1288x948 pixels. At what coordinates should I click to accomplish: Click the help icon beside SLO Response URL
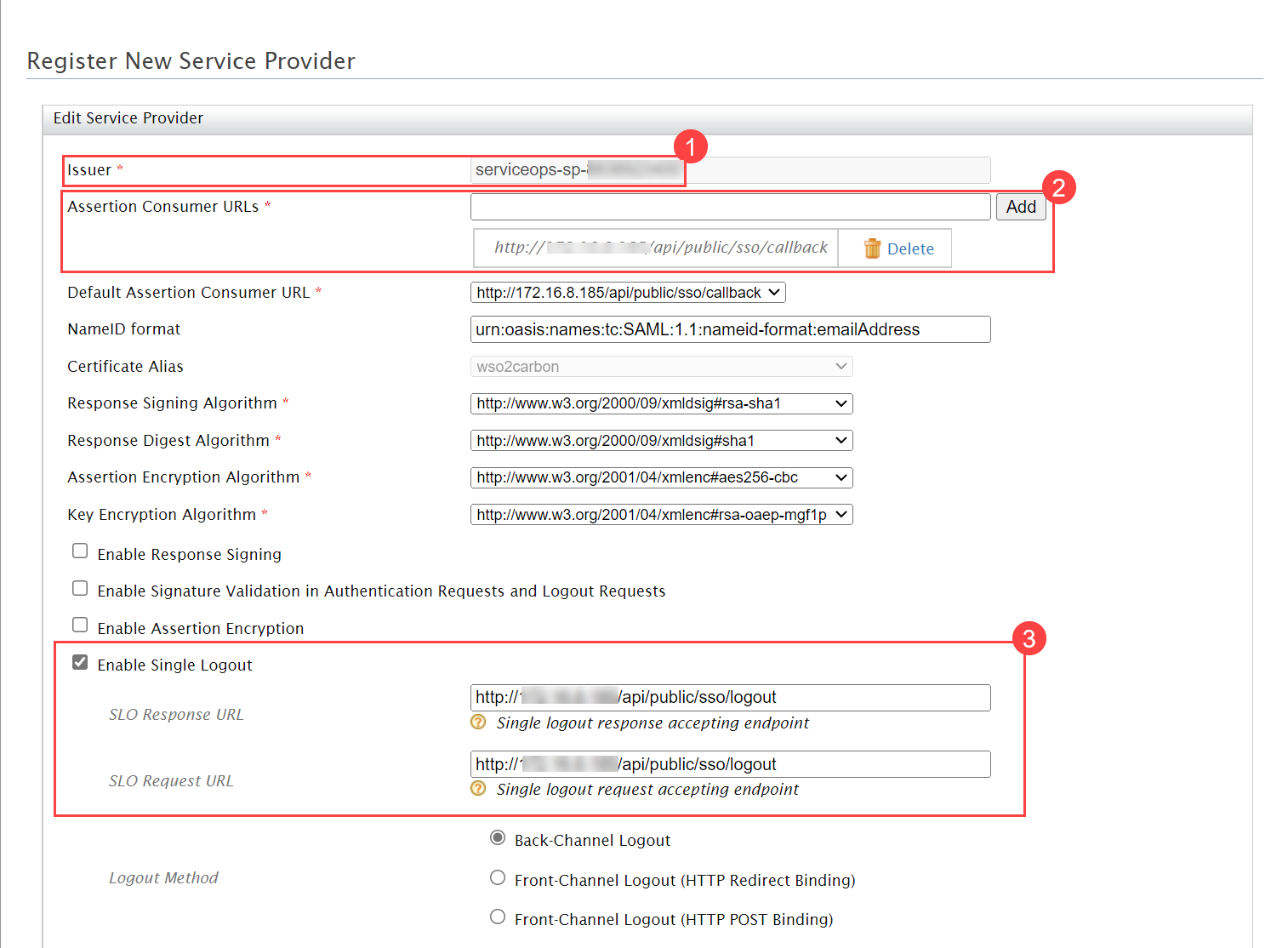[x=477, y=722]
